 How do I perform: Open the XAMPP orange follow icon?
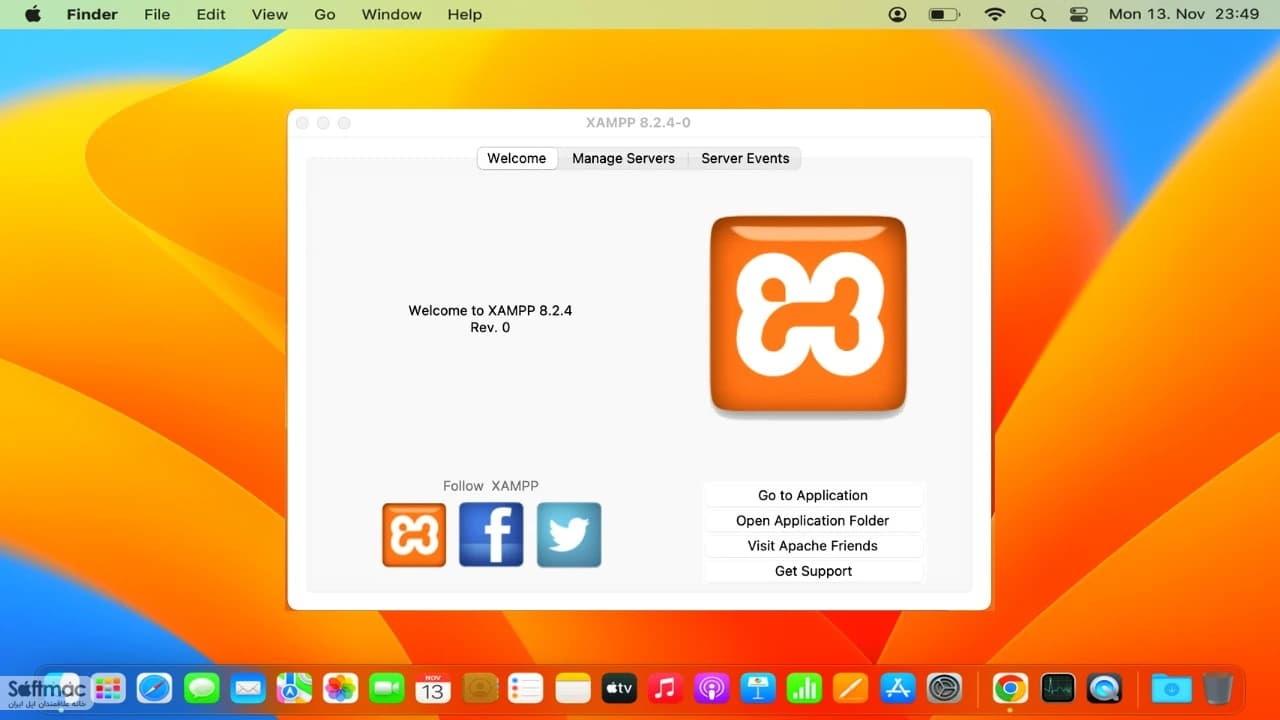[x=414, y=535]
